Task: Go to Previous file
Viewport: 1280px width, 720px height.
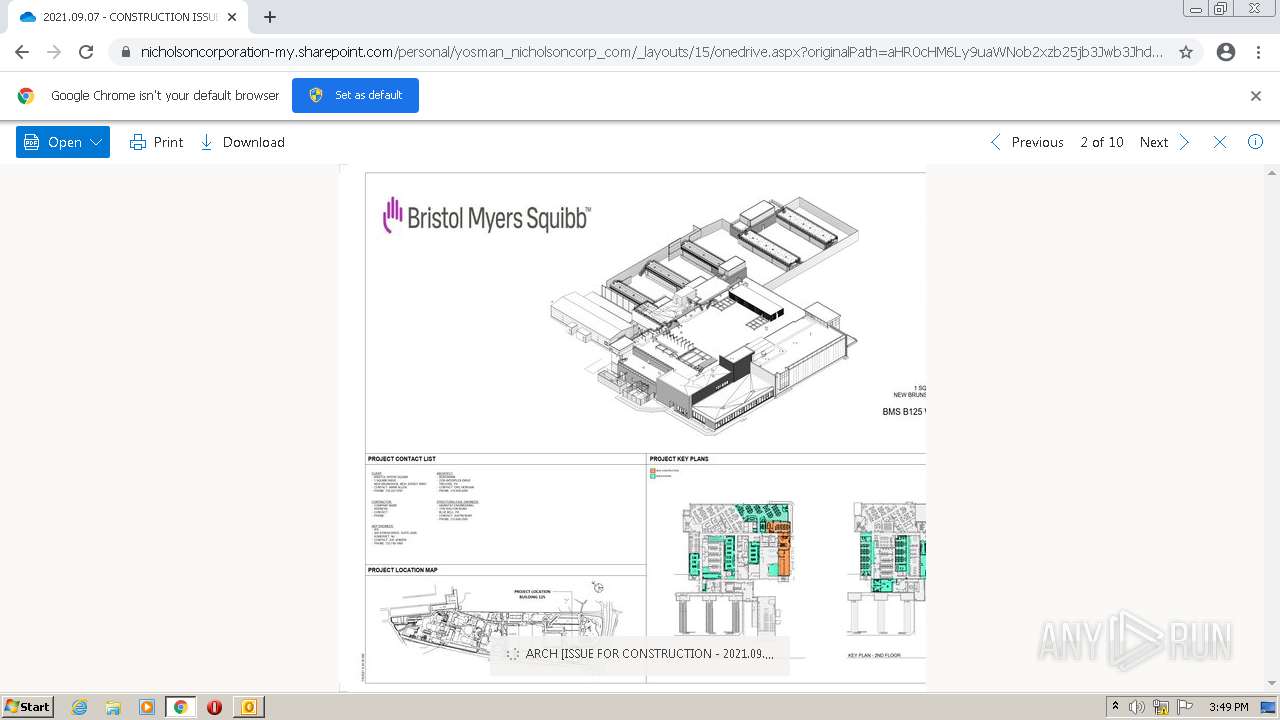Action: point(1026,142)
